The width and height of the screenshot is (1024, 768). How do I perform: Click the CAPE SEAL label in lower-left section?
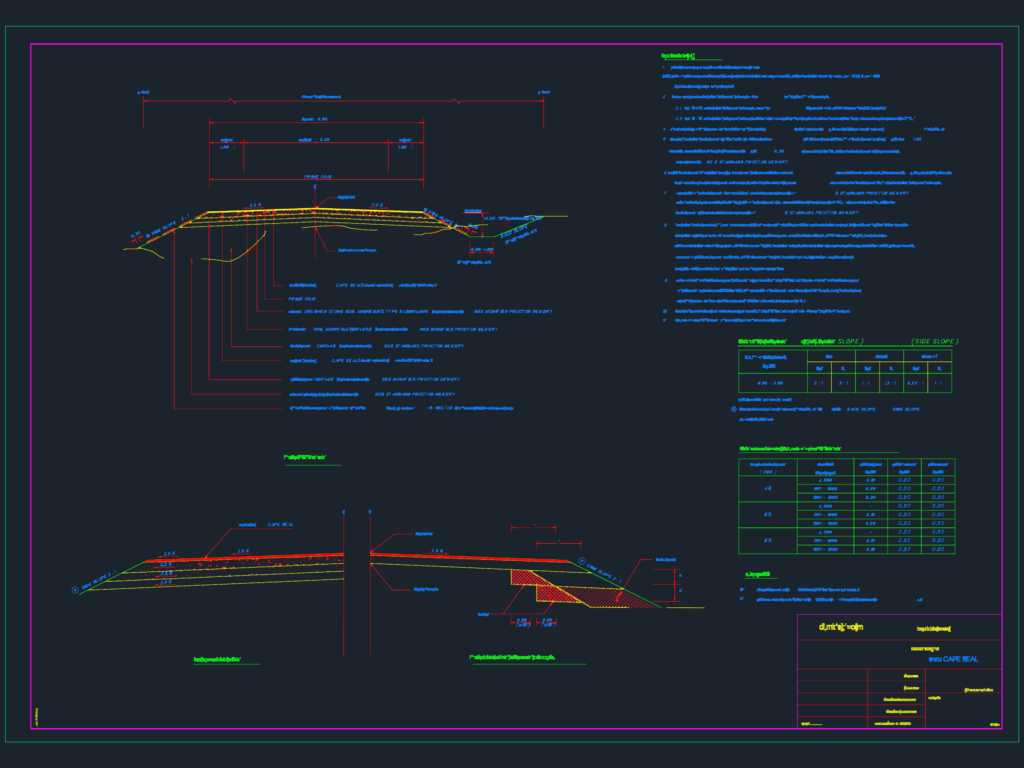pos(281,525)
